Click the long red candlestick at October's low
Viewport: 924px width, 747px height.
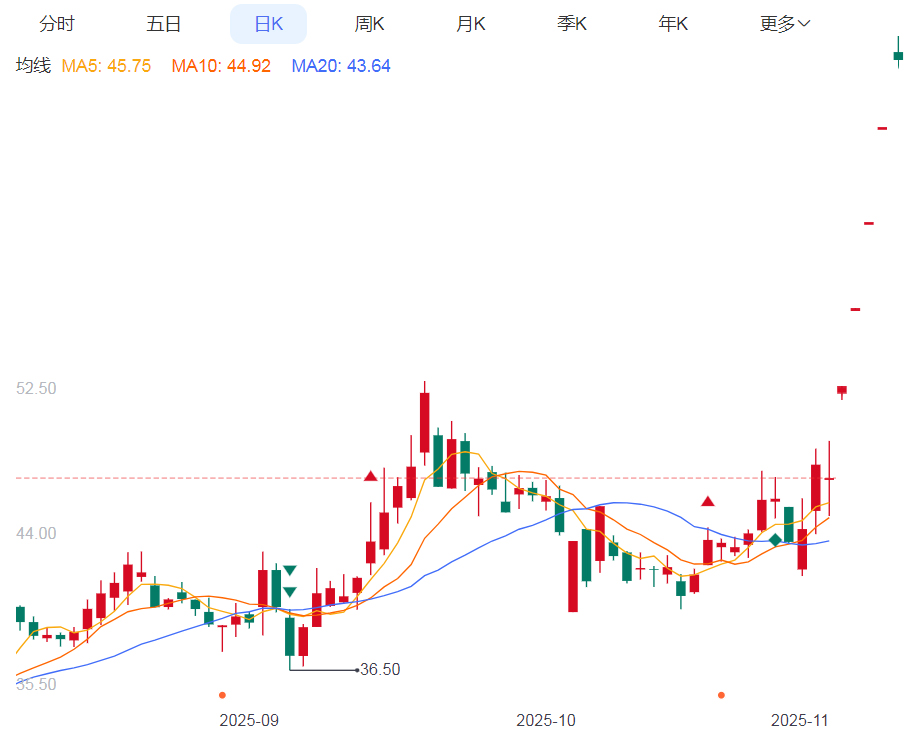click(573, 576)
